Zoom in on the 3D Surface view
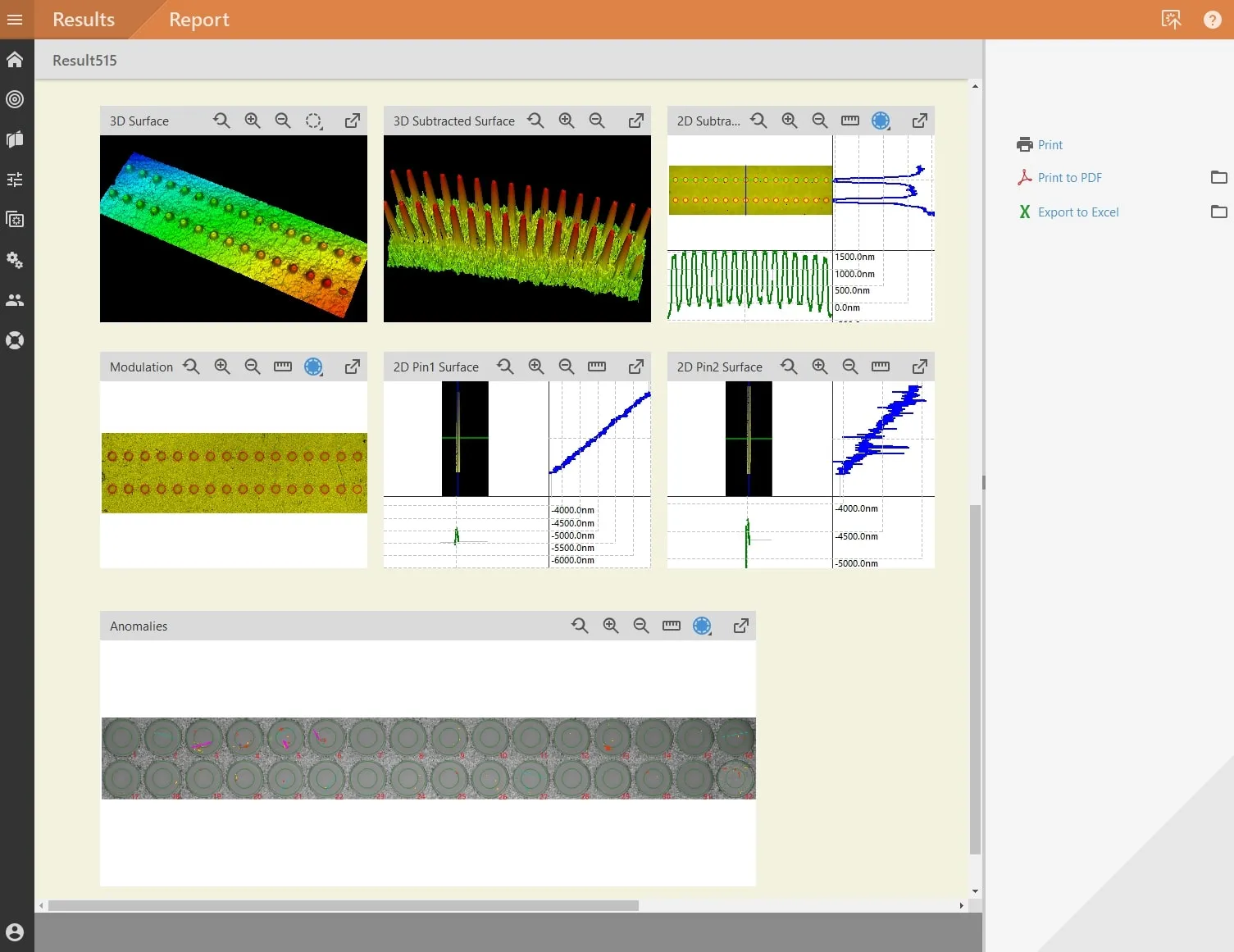The width and height of the screenshot is (1234, 952). click(x=253, y=121)
